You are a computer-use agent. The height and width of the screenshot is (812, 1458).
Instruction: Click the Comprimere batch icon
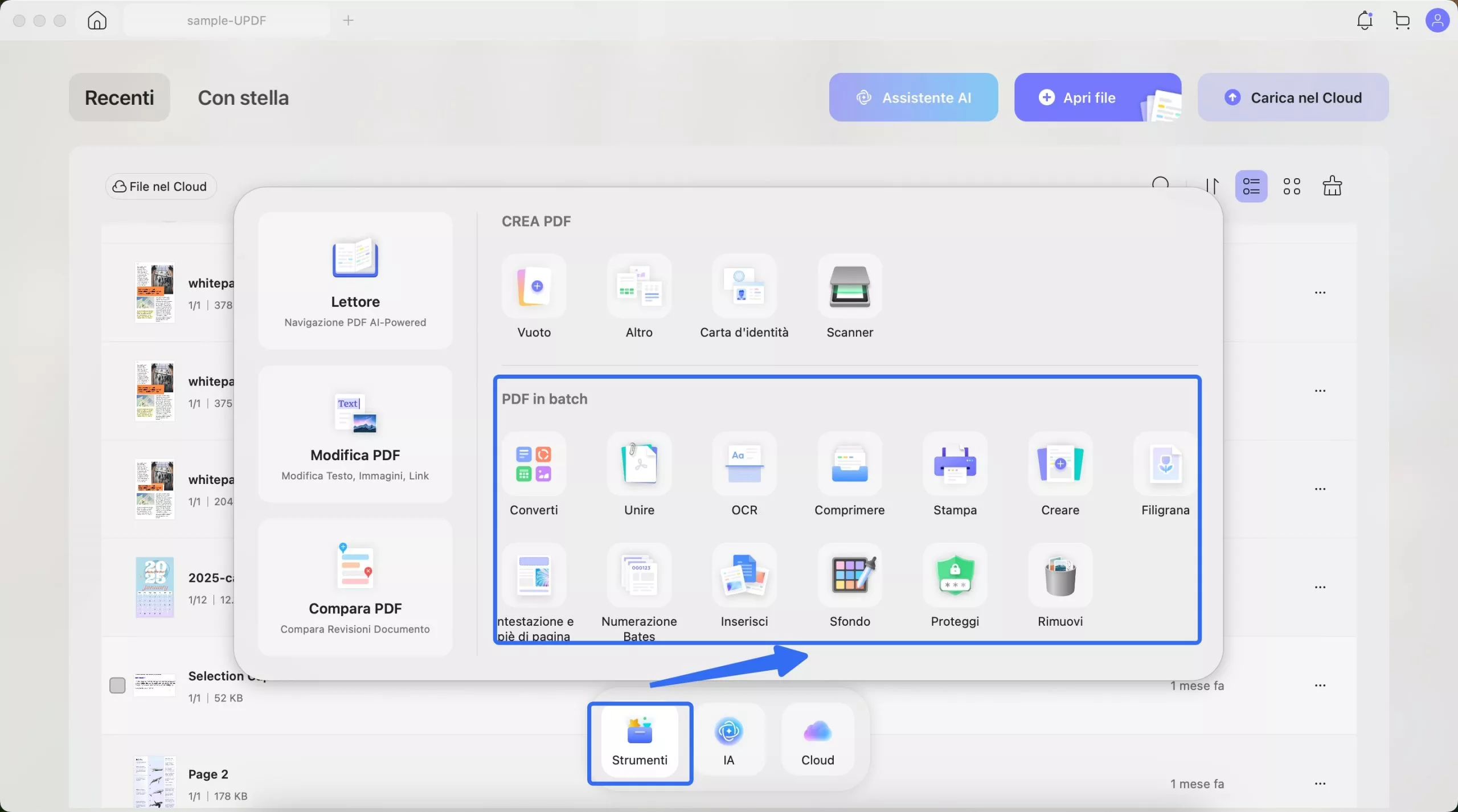tap(849, 464)
